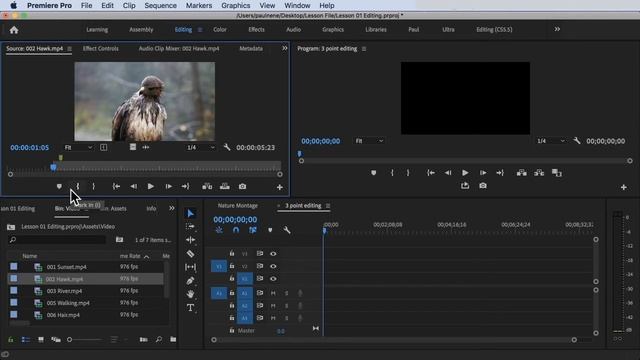This screenshot has height=360, width=640.
Task: Toggle lock on track V3
Action: [232, 253]
